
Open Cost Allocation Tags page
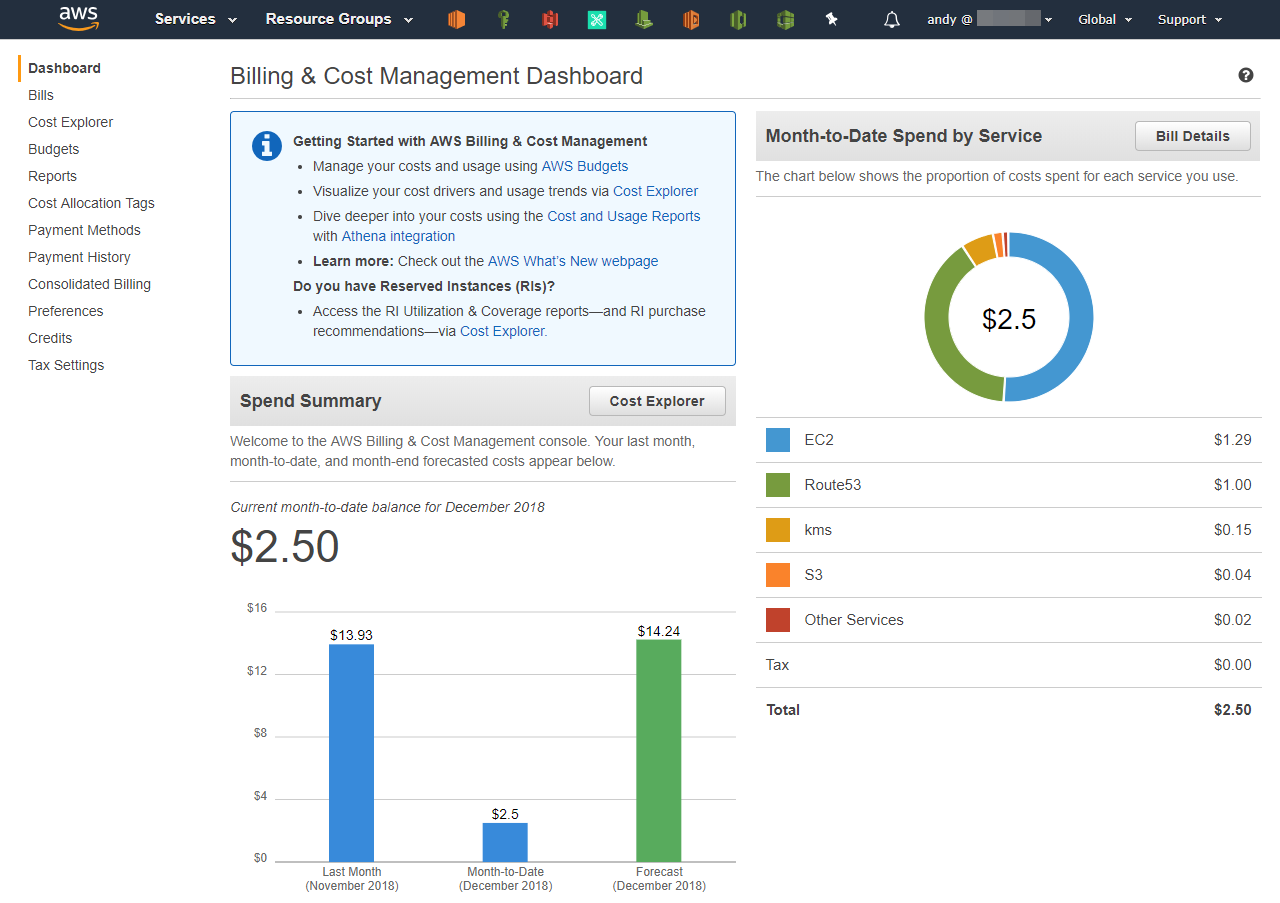click(x=91, y=203)
